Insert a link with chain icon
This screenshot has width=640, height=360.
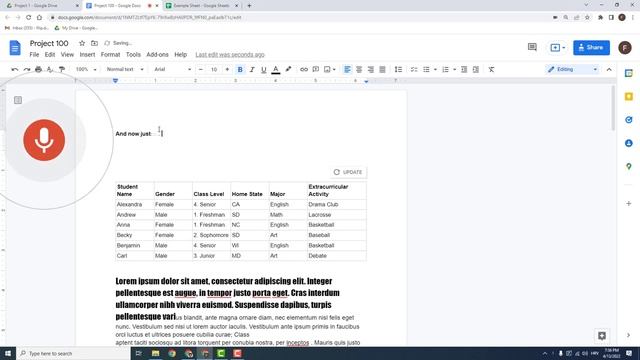(x=304, y=69)
